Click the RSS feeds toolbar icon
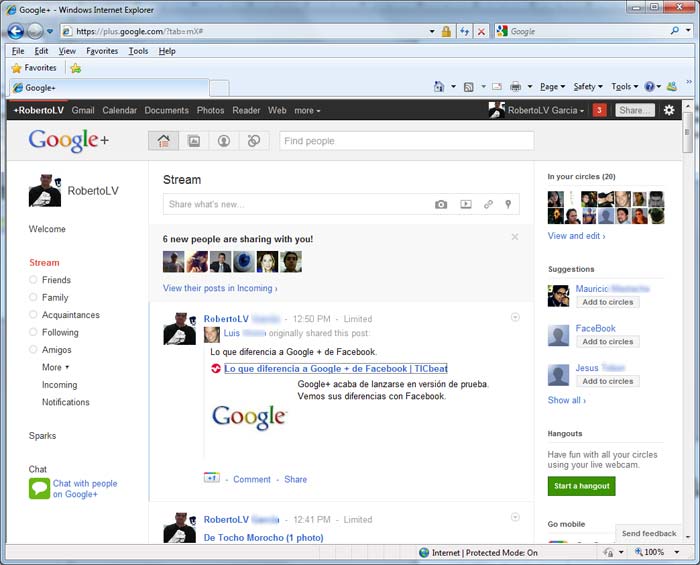Screen dimensions: 700x565 pyautogui.click(x=468, y=87)
